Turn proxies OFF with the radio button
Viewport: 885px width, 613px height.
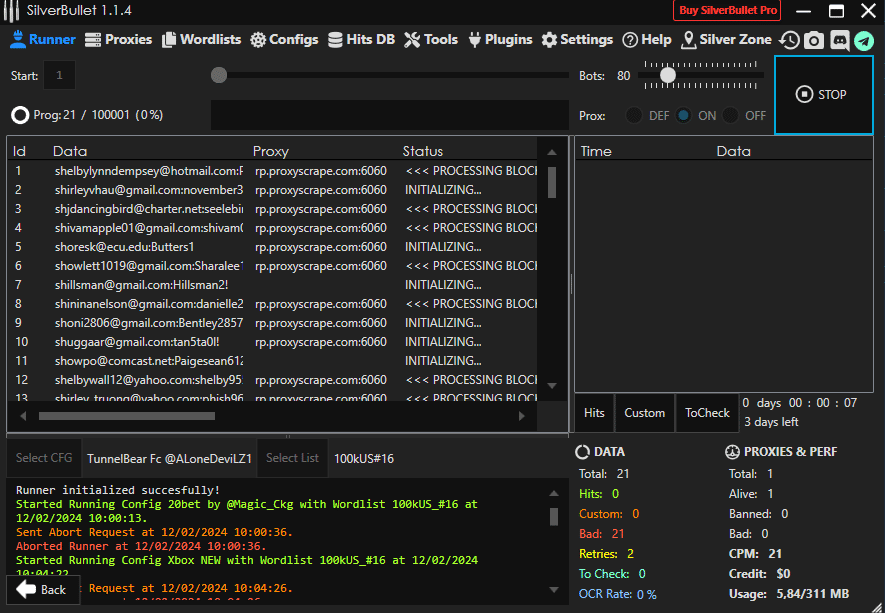pyautogui.click(x=732, y=116)
